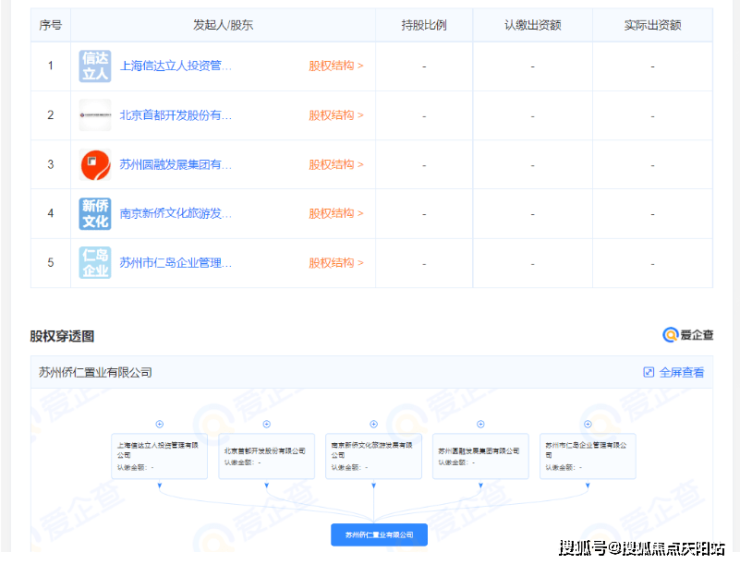Click the 股权穿透图 section heading
The height and width of the screenshot is (564, 740).
click(x=62, y=336)
